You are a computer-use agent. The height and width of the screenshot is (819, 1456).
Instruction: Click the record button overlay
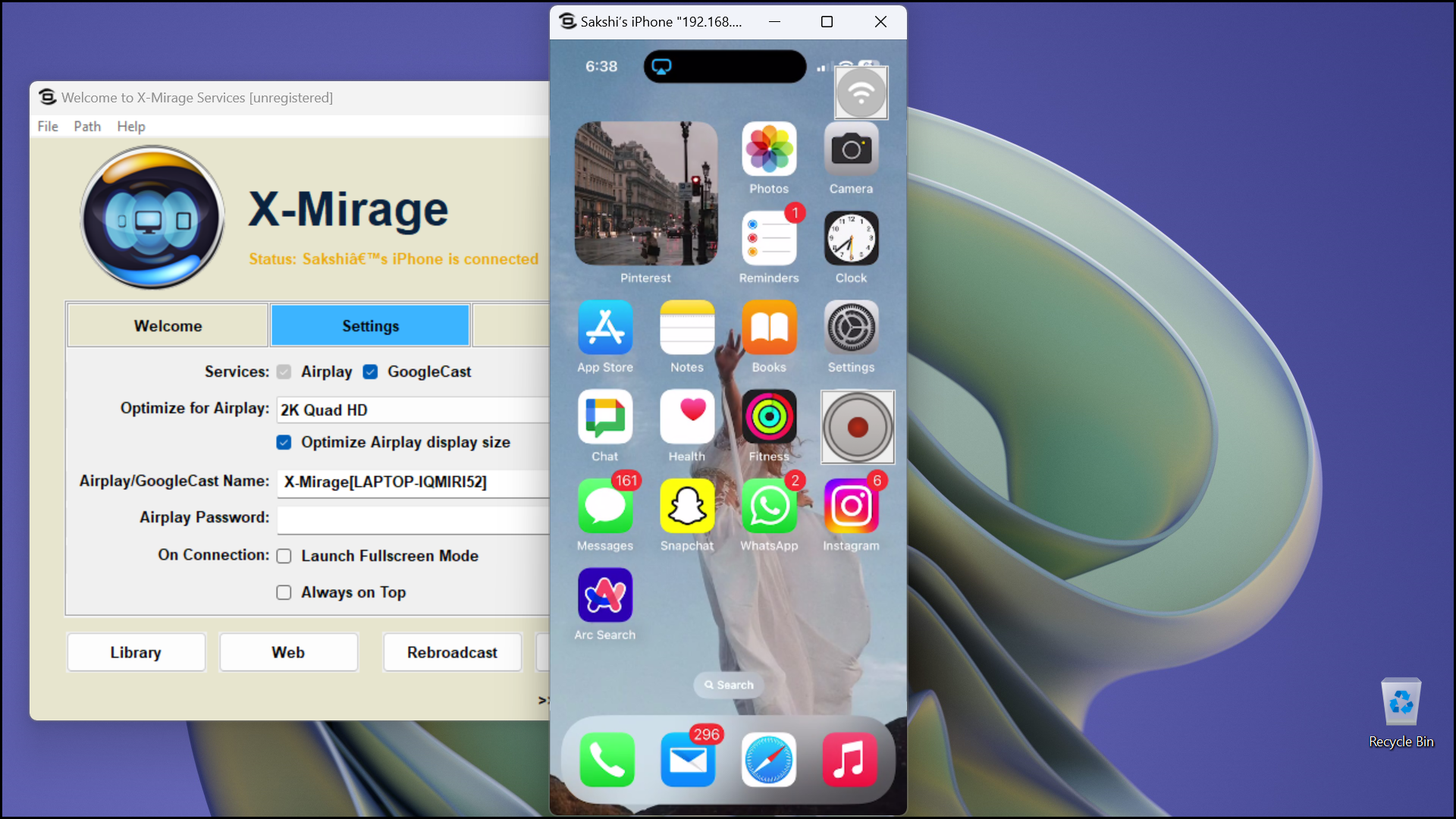(x=858, y=427)
